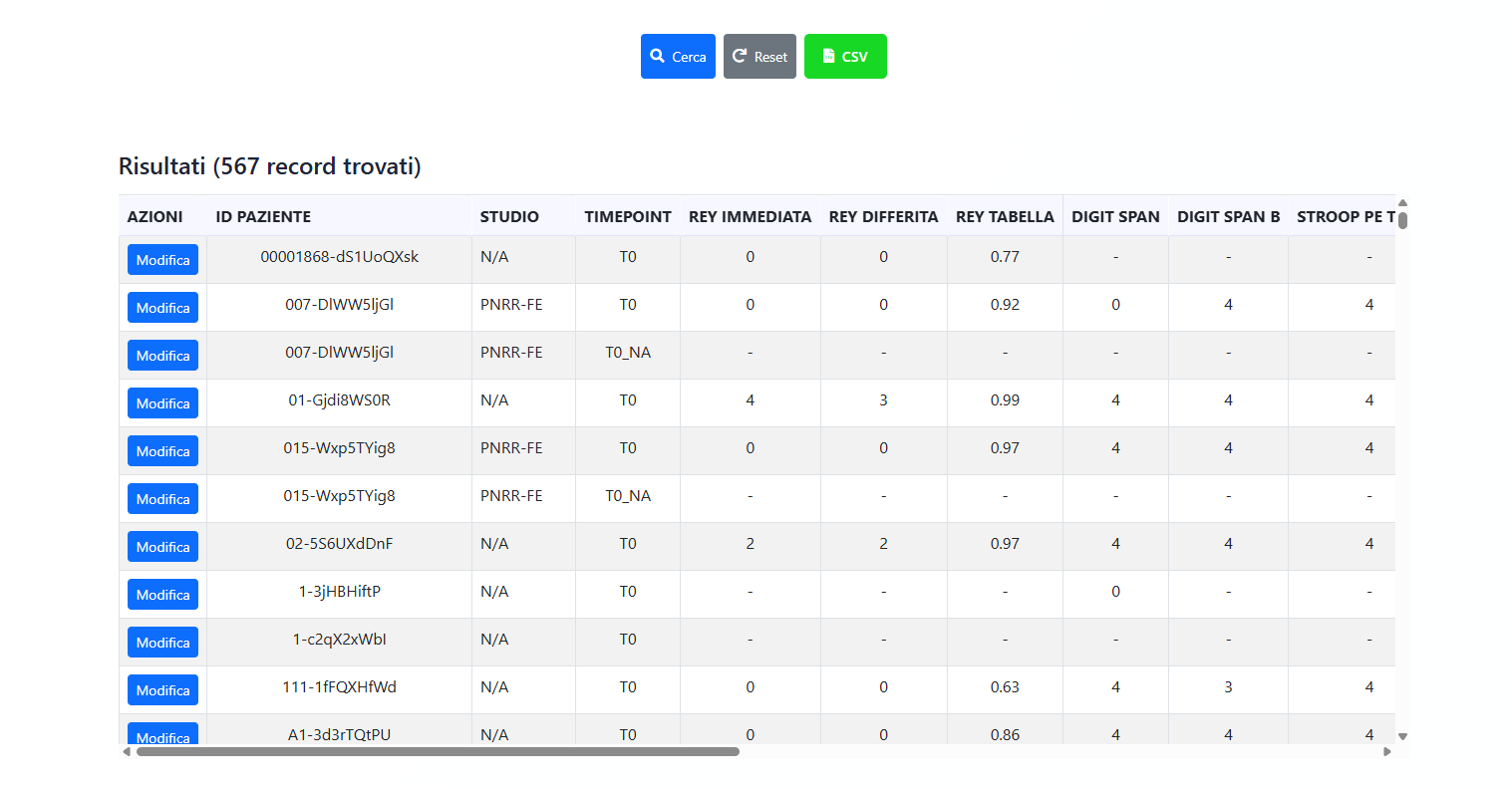Screen dimensions: 1512x789
Task: Click the vertical scrollbar down arrow
Action: point(1402,737)
